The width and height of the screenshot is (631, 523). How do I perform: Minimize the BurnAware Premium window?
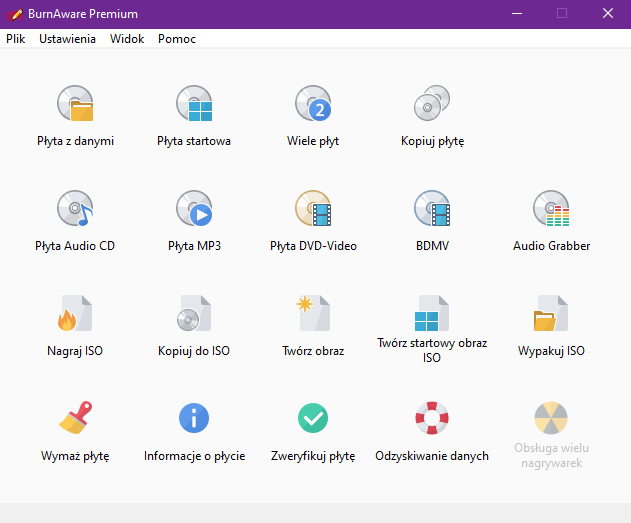coord(517,14)
